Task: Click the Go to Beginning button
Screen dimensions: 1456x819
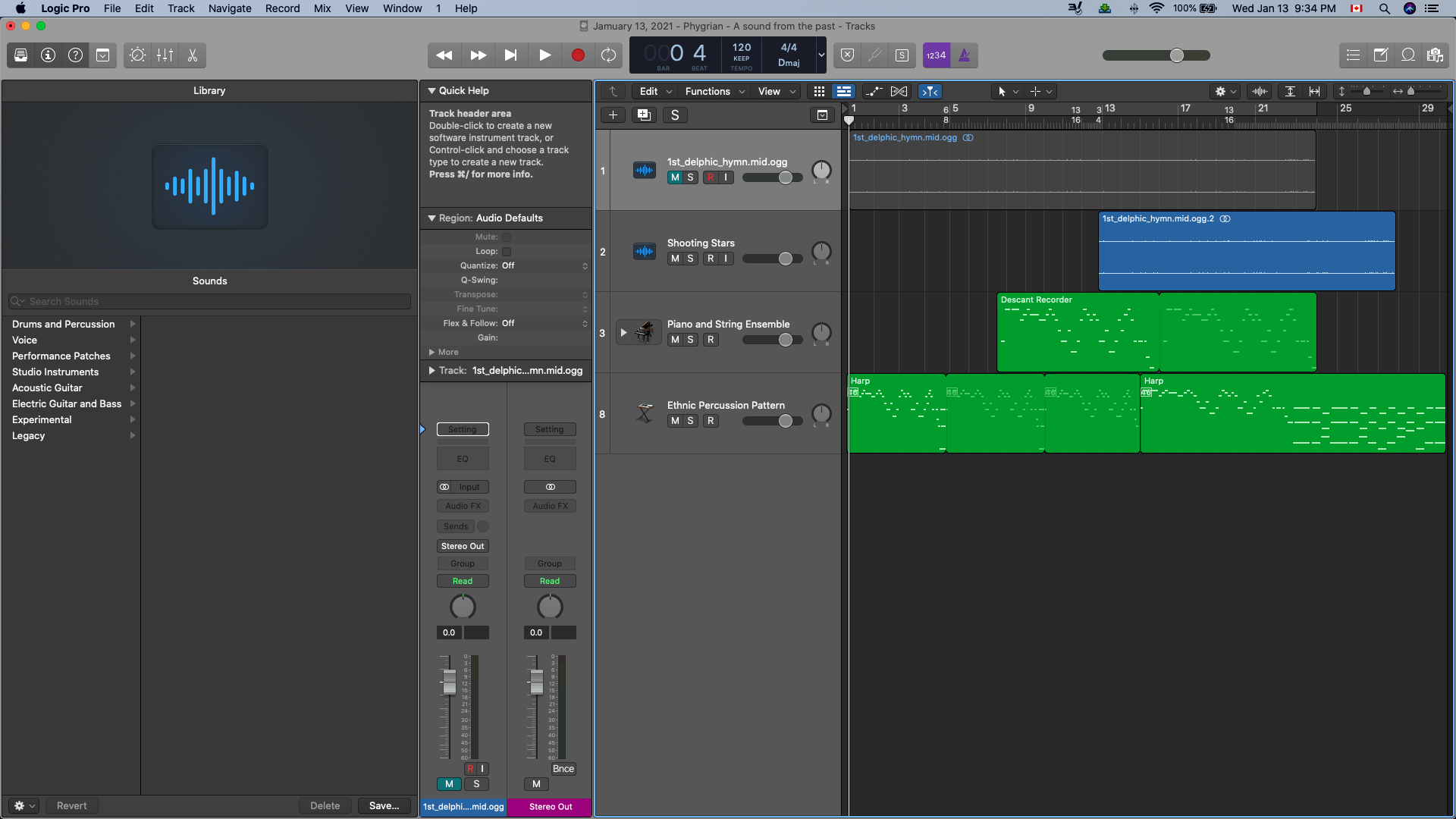Action: click(x=511, y=55)
